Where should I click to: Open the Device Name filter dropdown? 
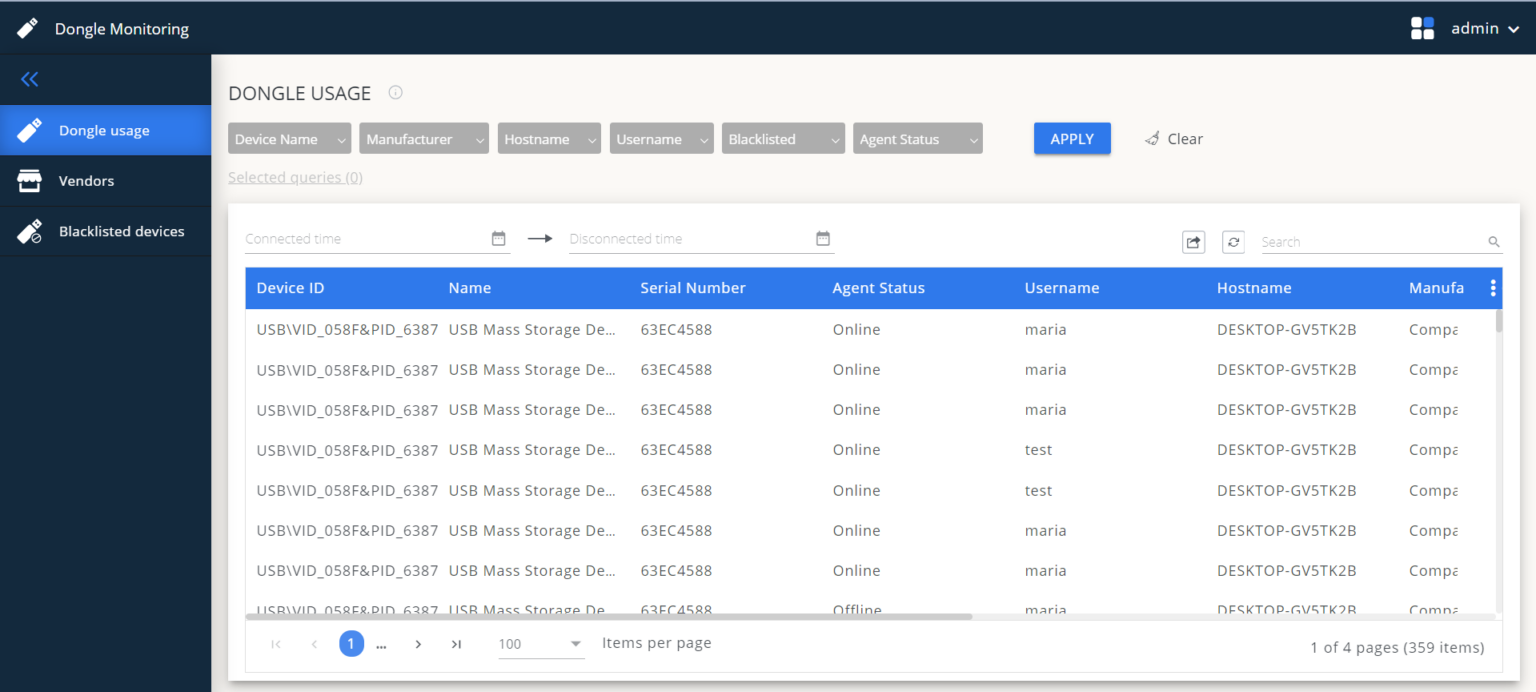(x=288, y=138)
